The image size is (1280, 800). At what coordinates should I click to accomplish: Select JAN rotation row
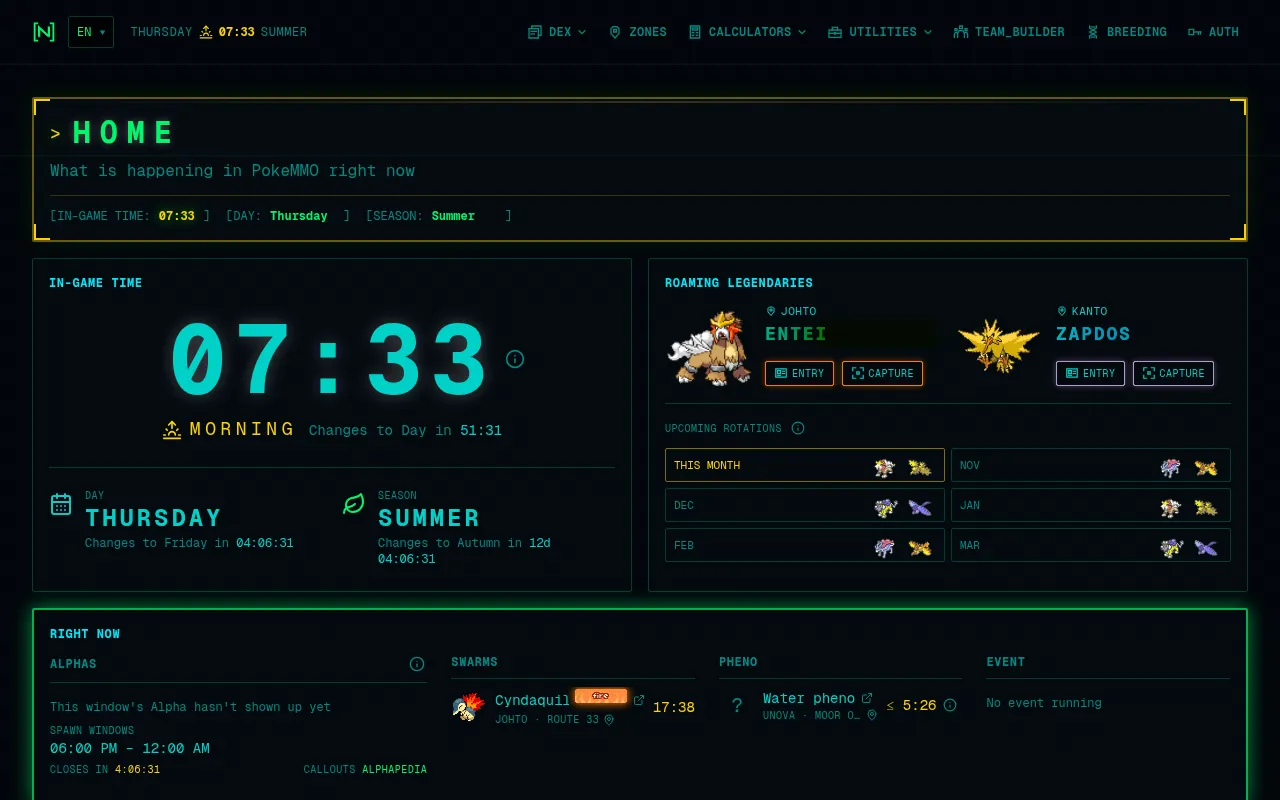pos(1091,505)
